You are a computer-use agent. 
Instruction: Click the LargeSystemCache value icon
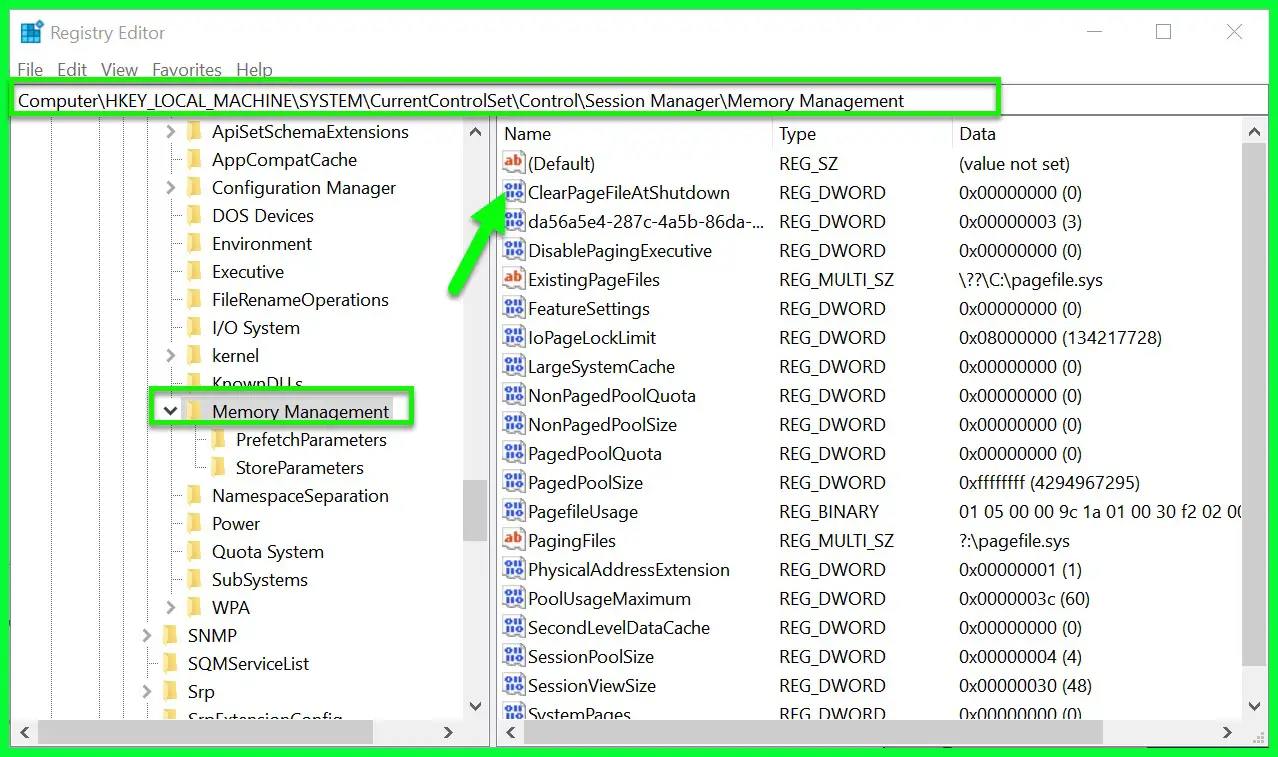(514, 367)
